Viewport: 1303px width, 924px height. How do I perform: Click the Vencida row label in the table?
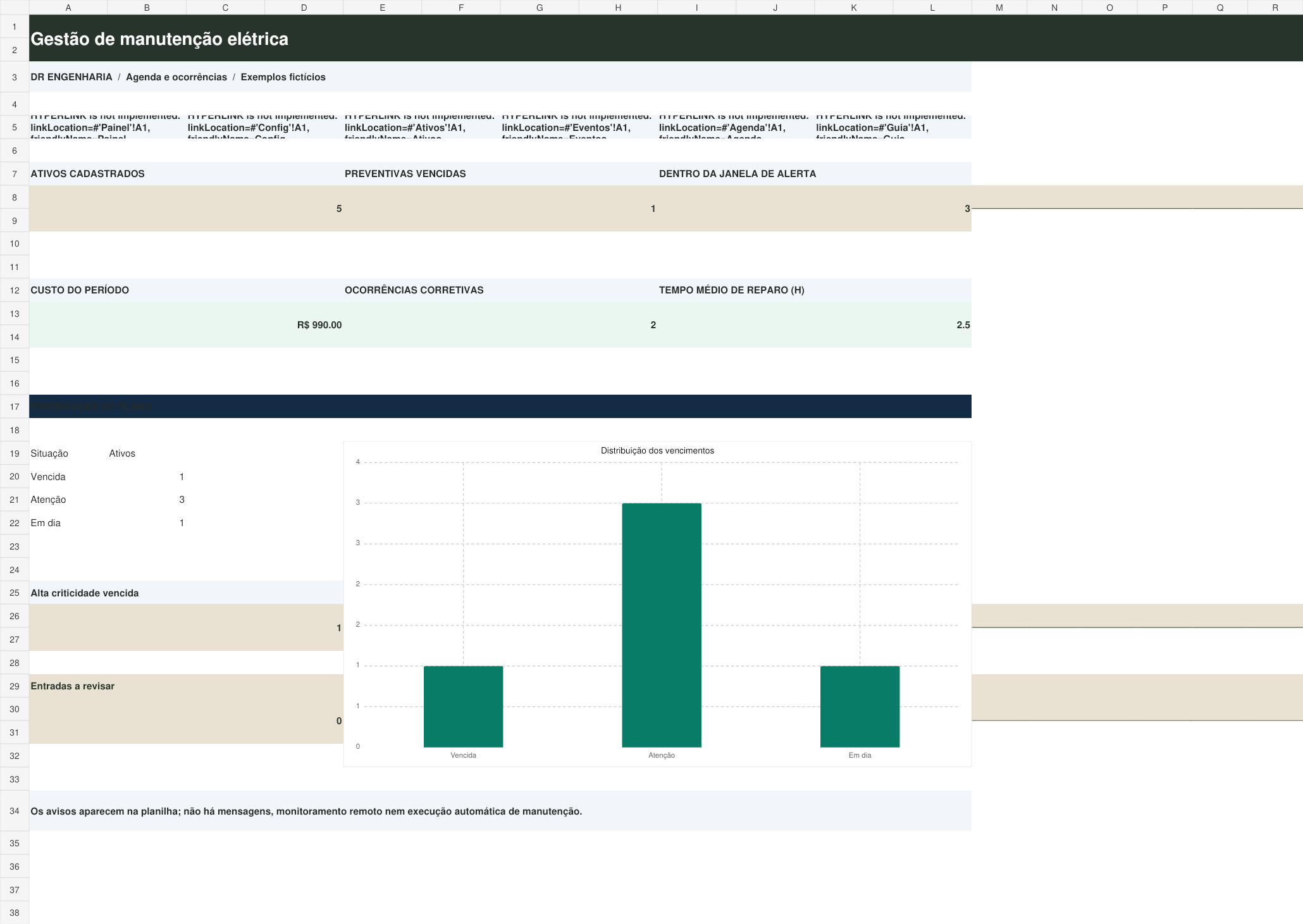48,477
